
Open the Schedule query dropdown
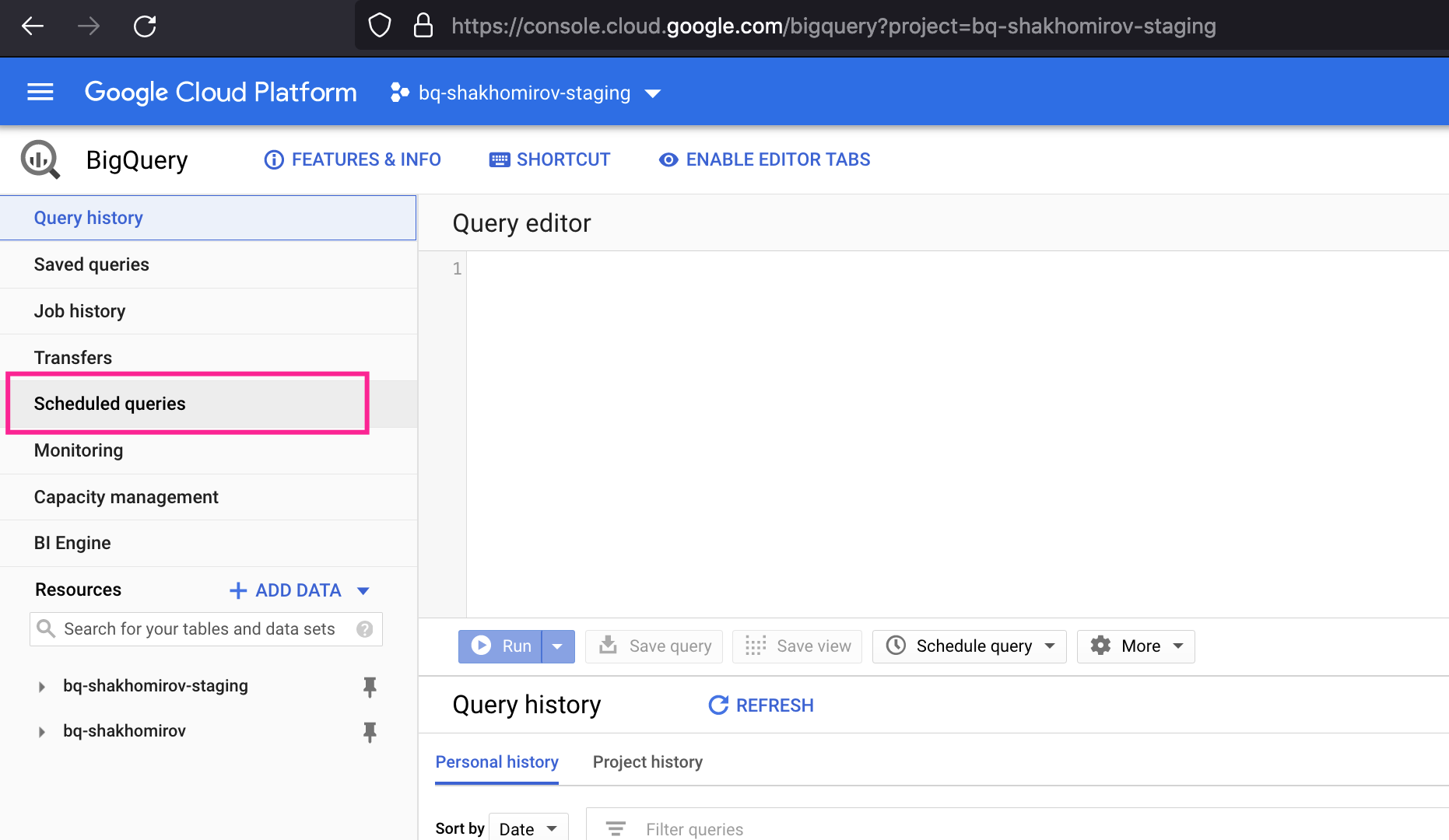[969, 646]
